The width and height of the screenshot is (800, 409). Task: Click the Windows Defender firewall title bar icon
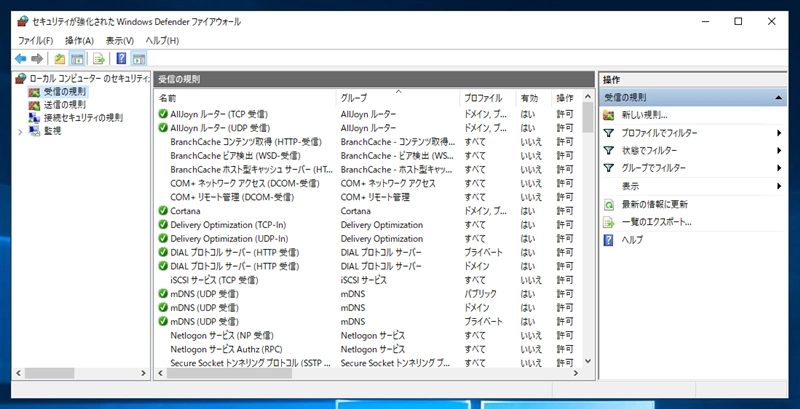click(22, 21)
